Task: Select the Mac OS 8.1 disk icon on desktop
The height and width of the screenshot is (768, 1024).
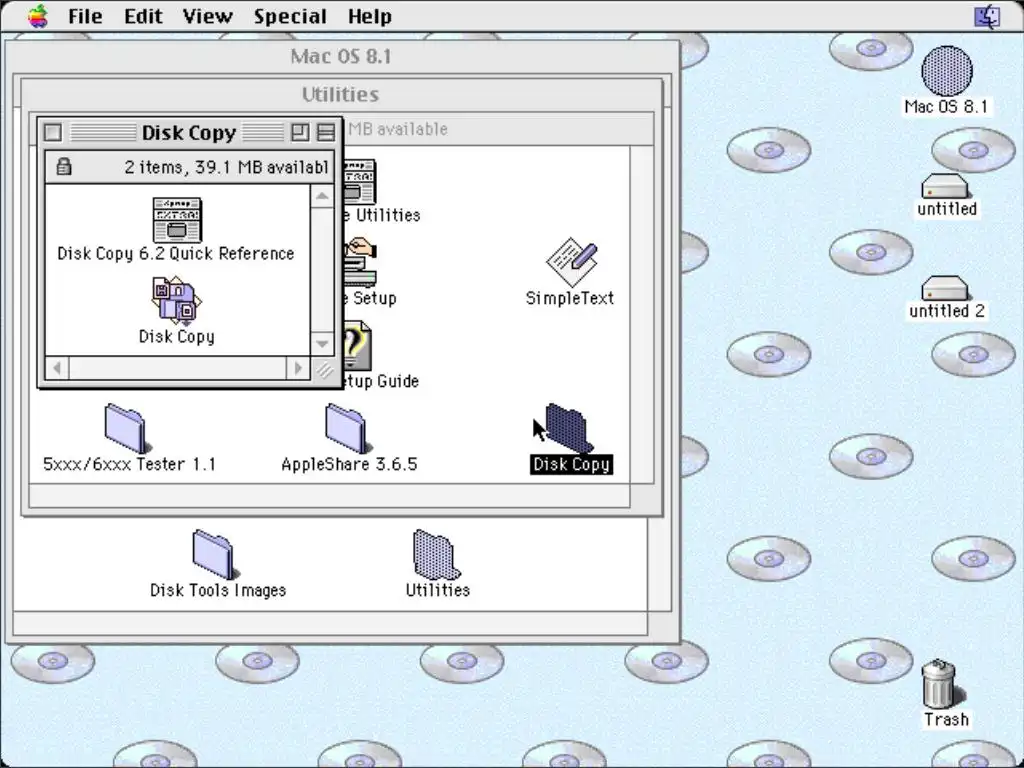Action: click(946, 71)
